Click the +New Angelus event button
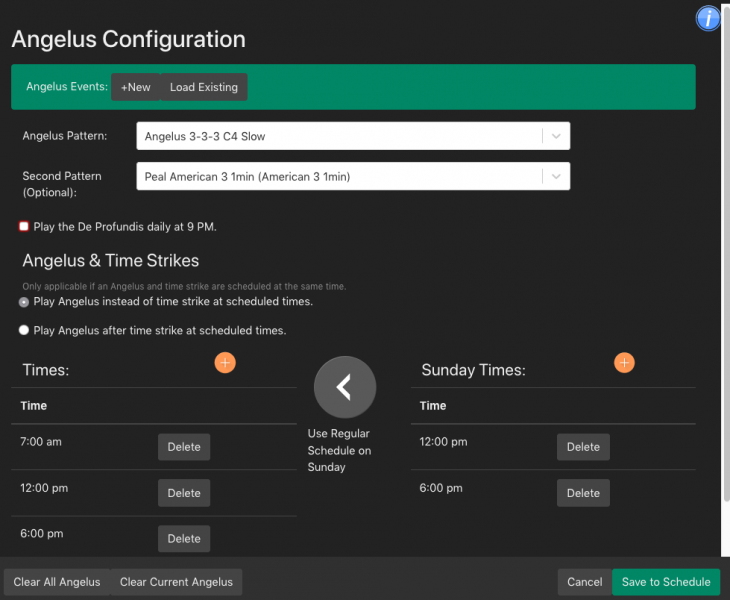This screenshot has width=730, height=600. click(135, 87)
